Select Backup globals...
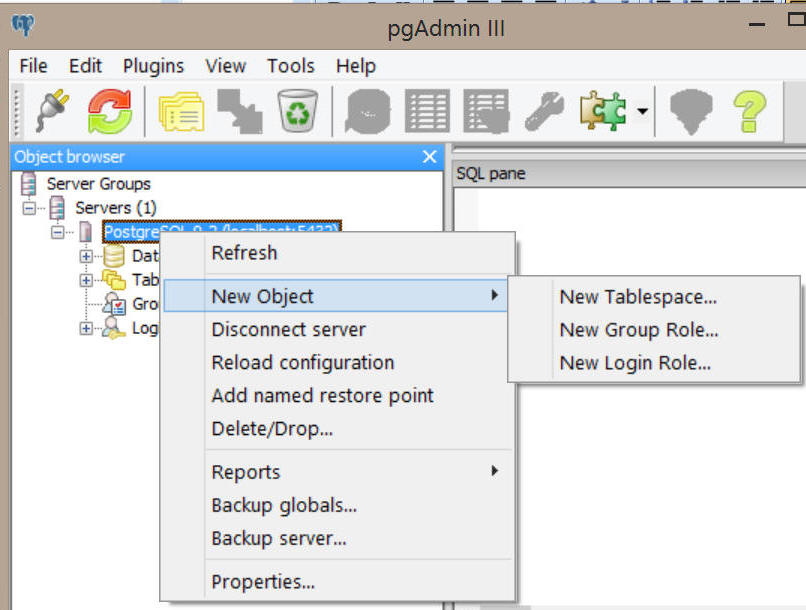Screen dimensions: 806x610 tap(338, 505)
